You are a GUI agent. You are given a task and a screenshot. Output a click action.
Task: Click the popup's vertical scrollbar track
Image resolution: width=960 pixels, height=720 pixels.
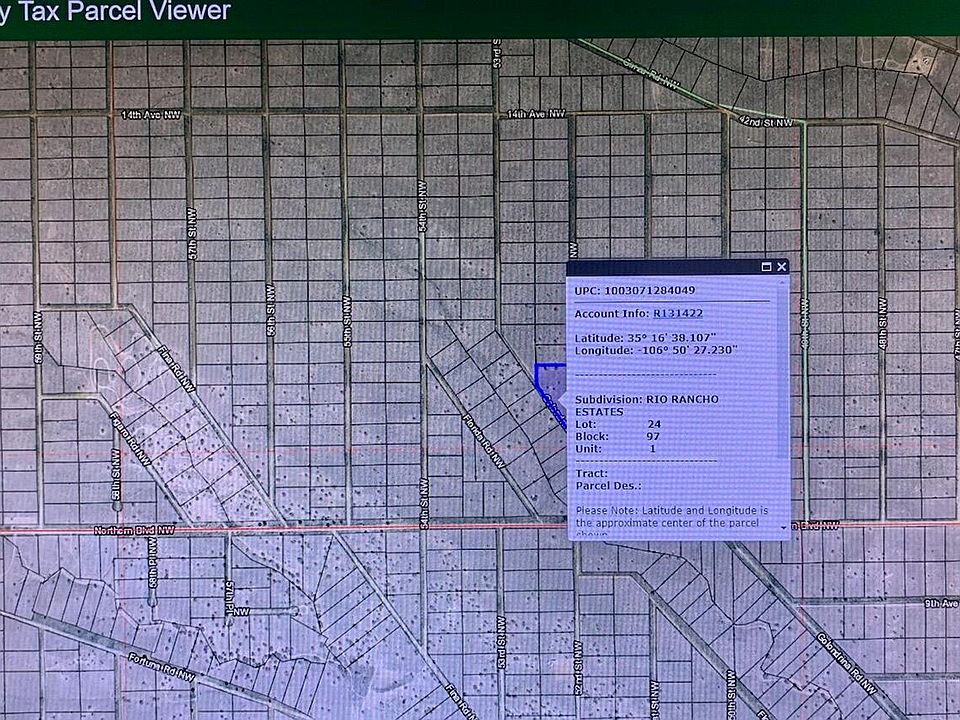pyautogui.click(x=784, y=400)
